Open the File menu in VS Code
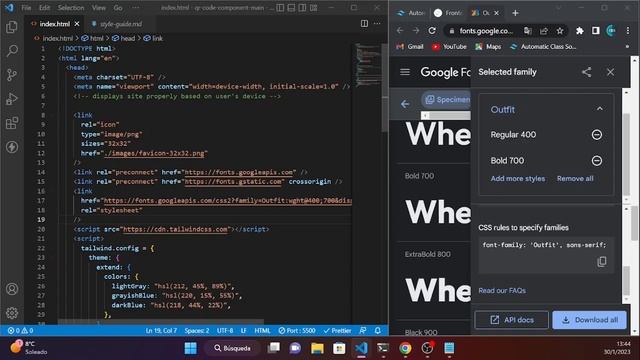This screenshot has width=640, height=360. point(26,8)
